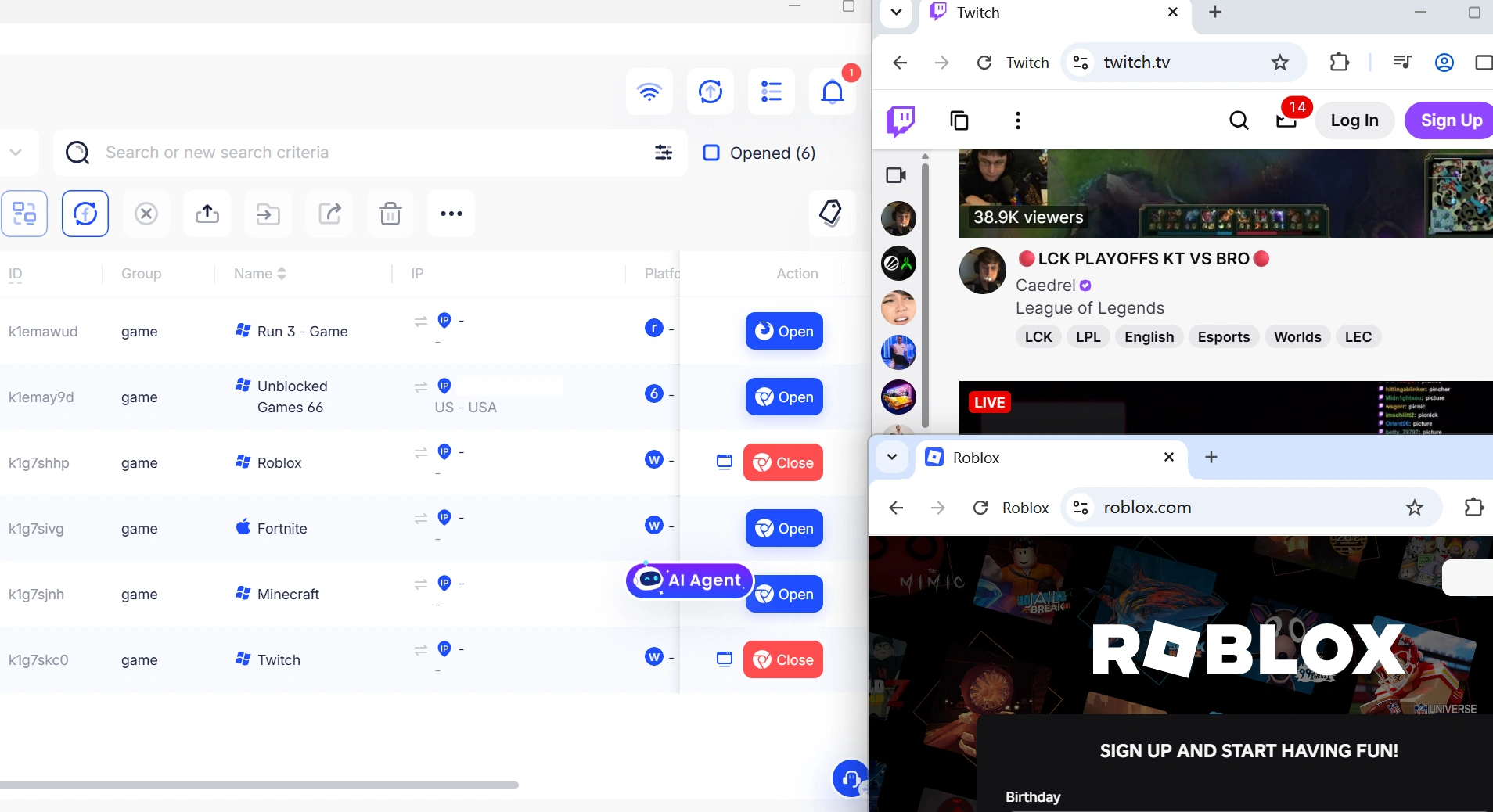Go back in the Roblox window
This screenshot has width=1493, height=812.
(897, 508)
